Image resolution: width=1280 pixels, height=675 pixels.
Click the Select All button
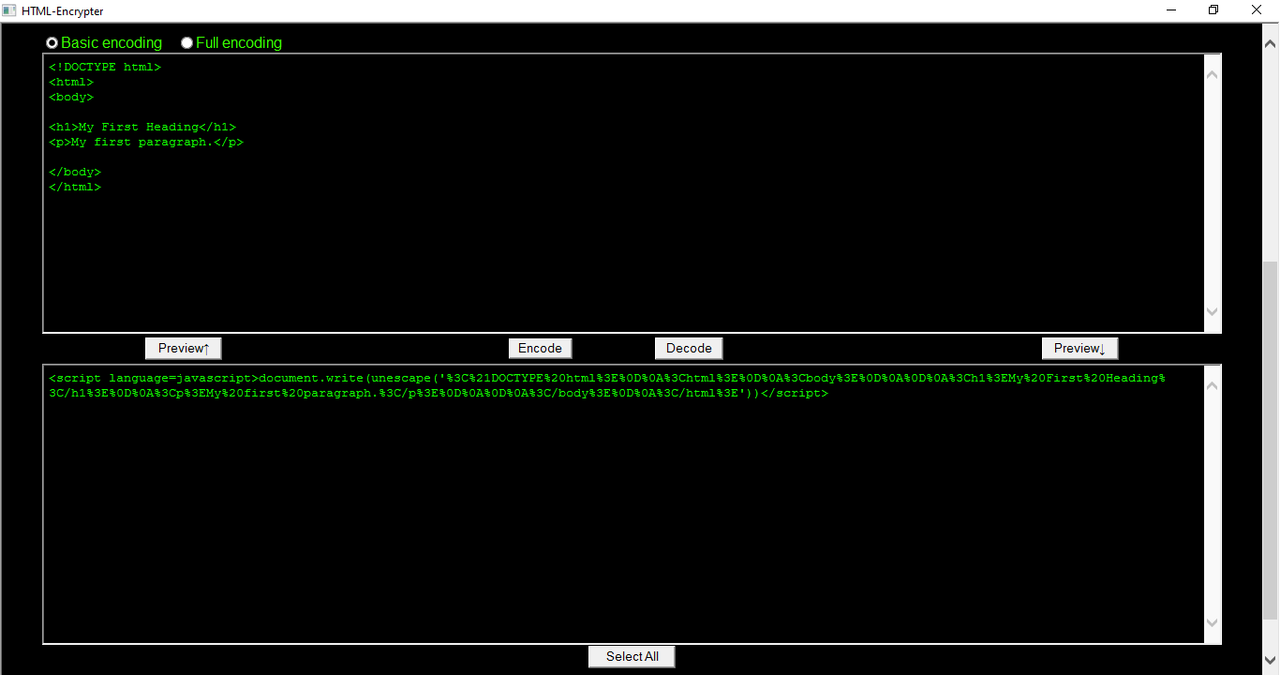click(x=632, y=657)
